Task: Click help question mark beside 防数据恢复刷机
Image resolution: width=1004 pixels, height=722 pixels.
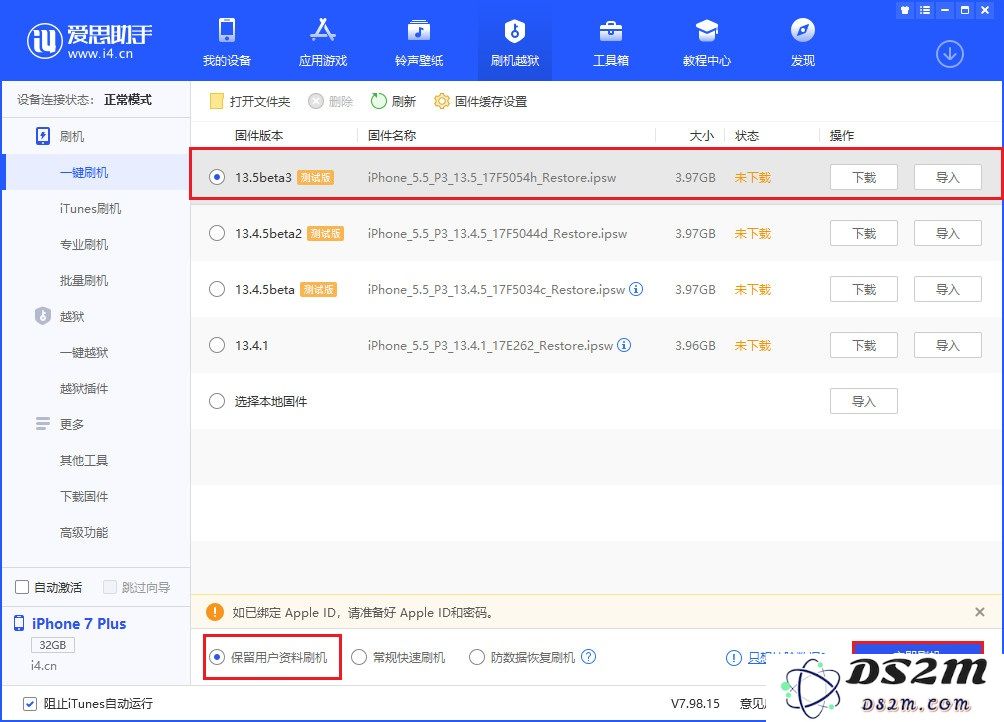Action: 588,657
